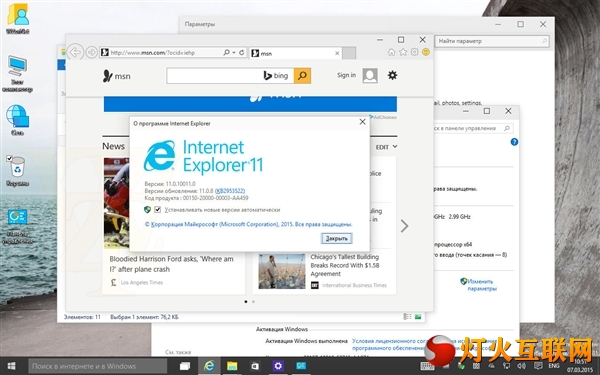Screen dimensions: 600x375
Task: Open a new blank tab
Action: tap(349, 53)
